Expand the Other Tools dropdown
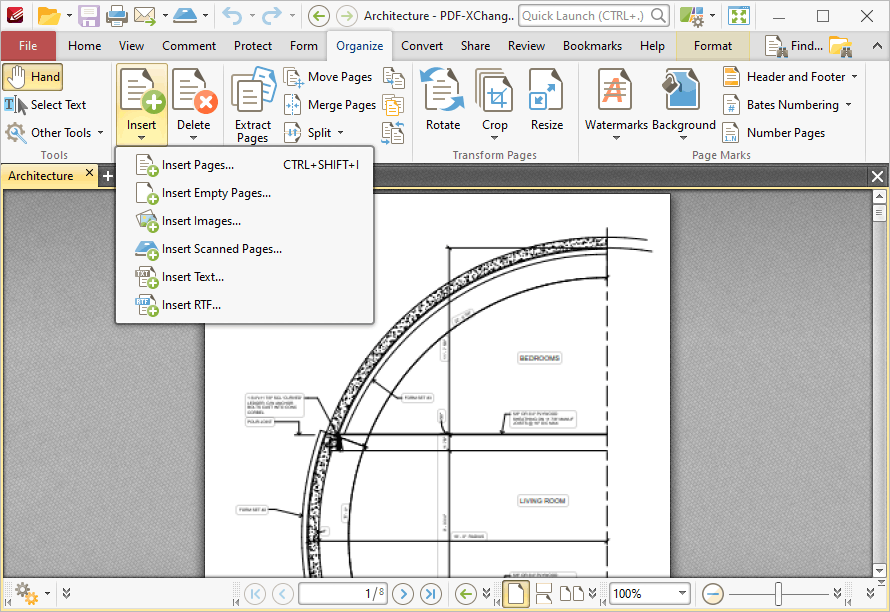The height and width of the screenshot is (612, 890). 100,133
